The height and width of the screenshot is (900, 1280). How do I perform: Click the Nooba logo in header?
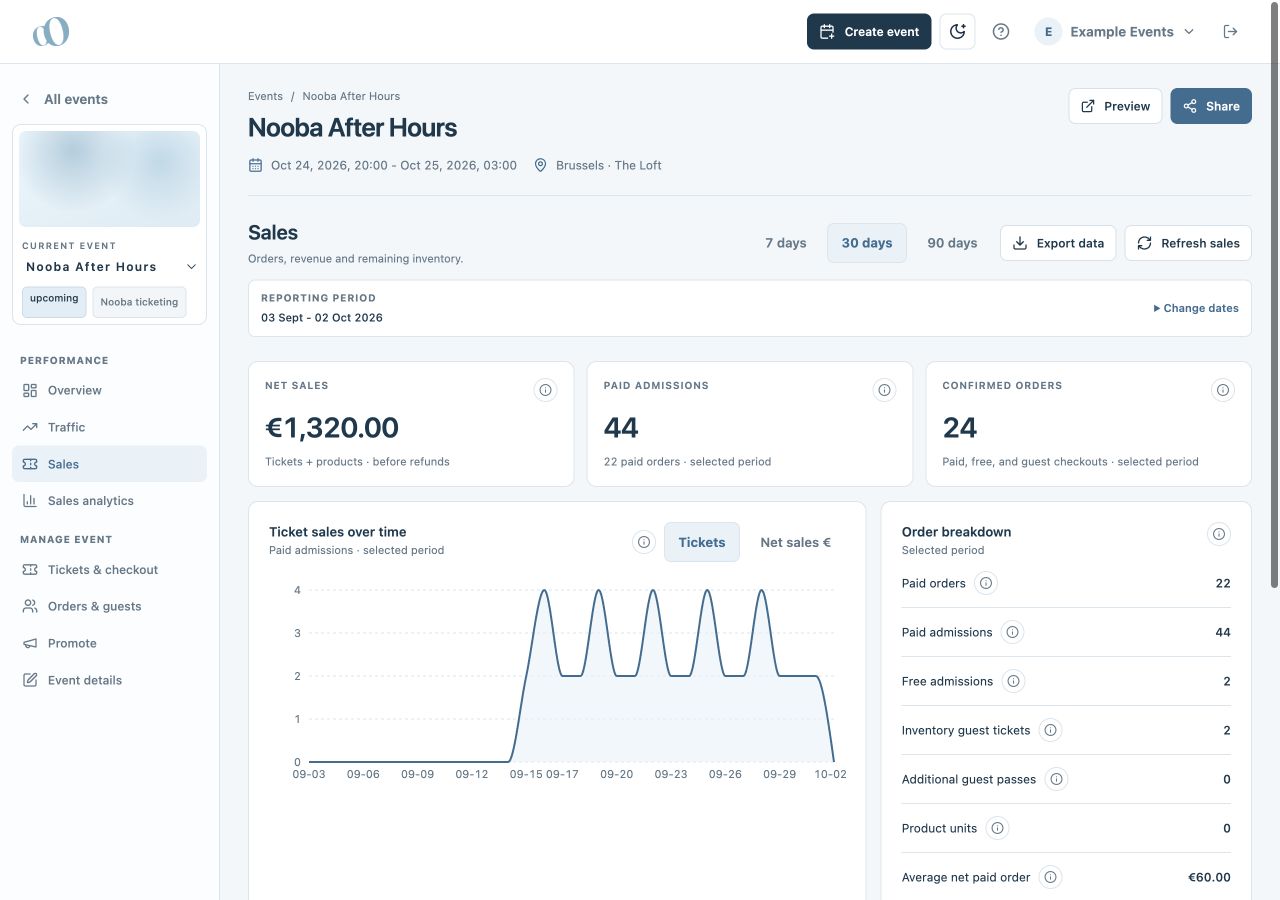tap(51, 31)
